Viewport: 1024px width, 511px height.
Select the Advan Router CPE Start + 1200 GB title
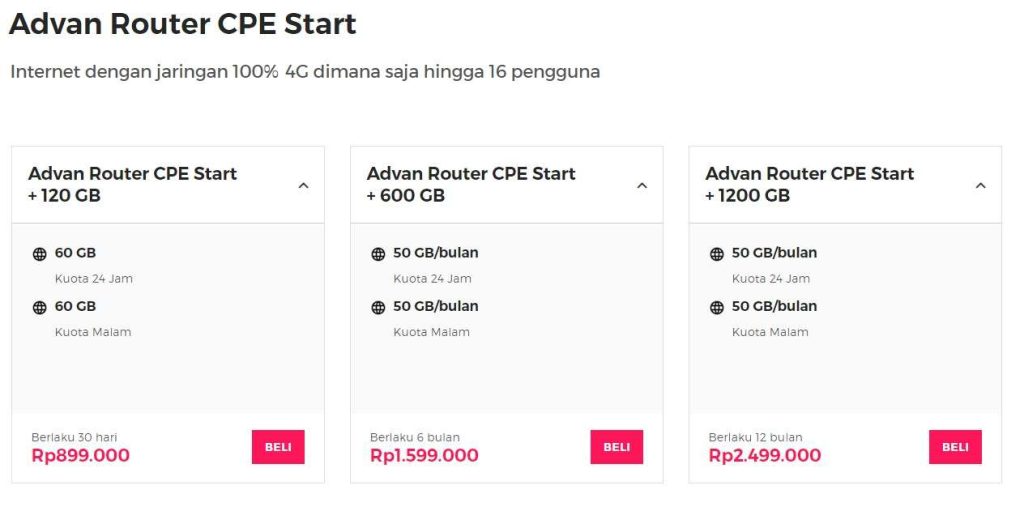809,184
